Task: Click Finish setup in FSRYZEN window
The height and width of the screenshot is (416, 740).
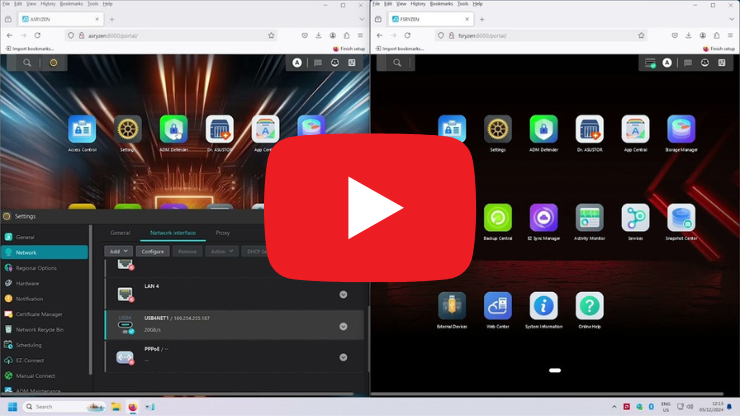Action: click(719, 49)
